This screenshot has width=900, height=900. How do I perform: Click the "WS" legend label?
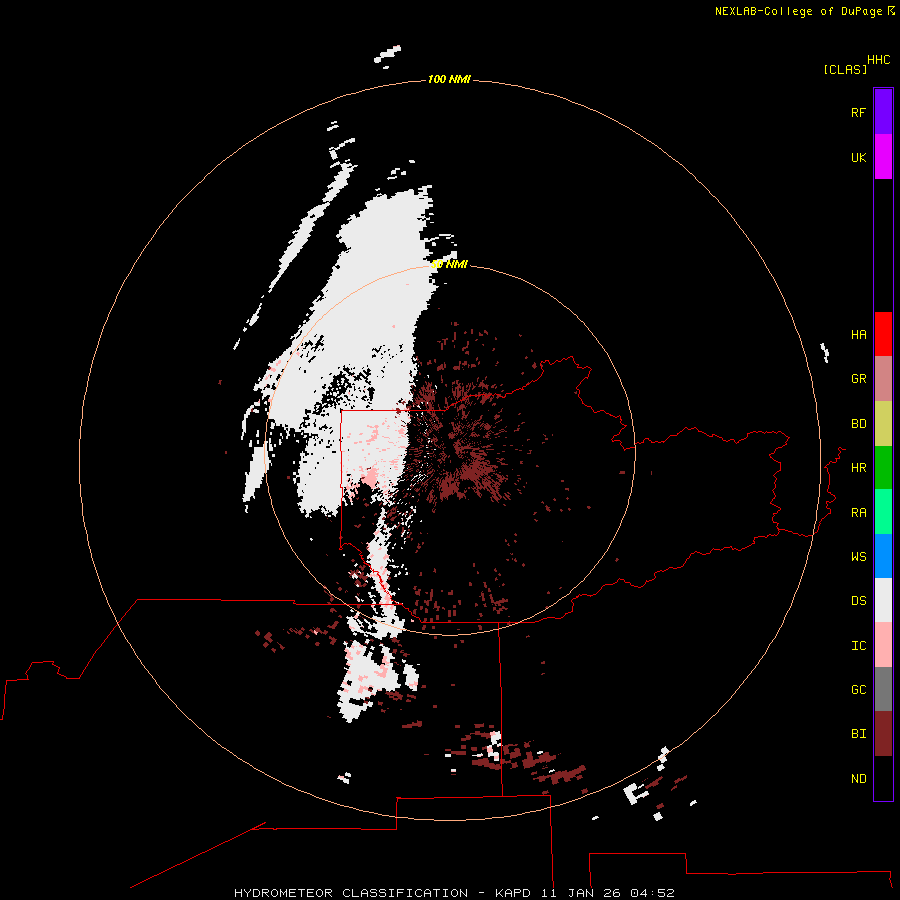point(858,556)
